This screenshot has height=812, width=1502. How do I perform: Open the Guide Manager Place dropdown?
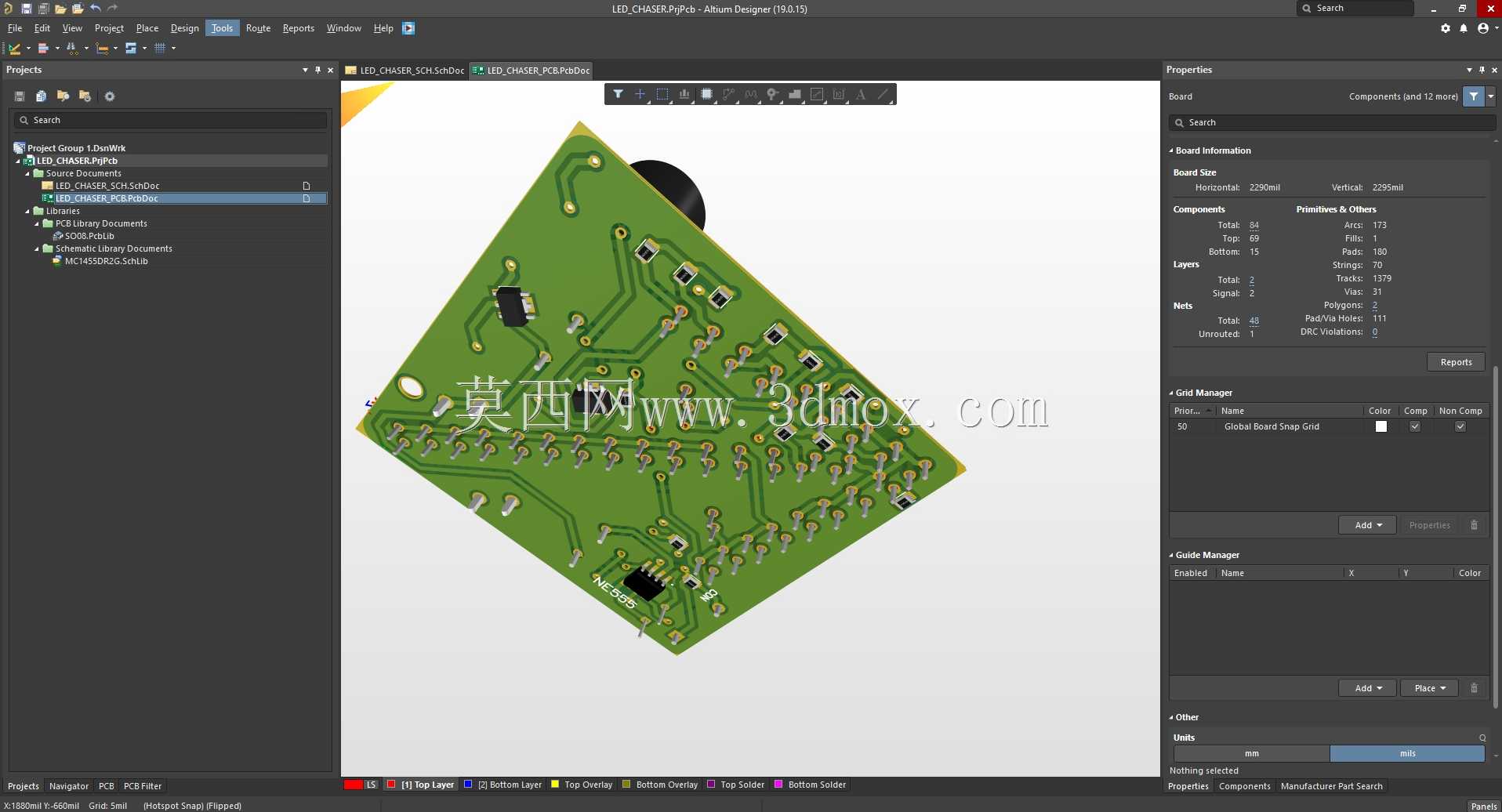pyautogui.click(x=1430, y=688)
